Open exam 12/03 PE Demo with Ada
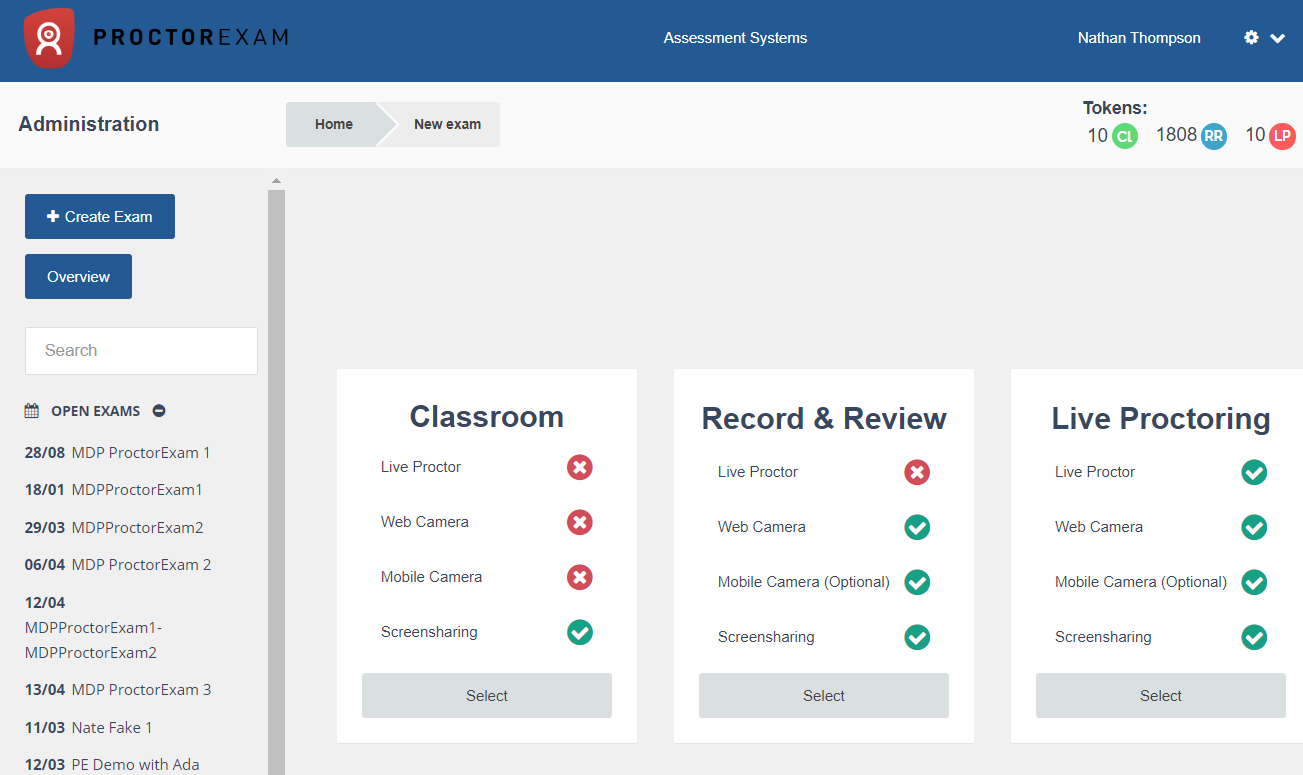 [x=112, y=765]
